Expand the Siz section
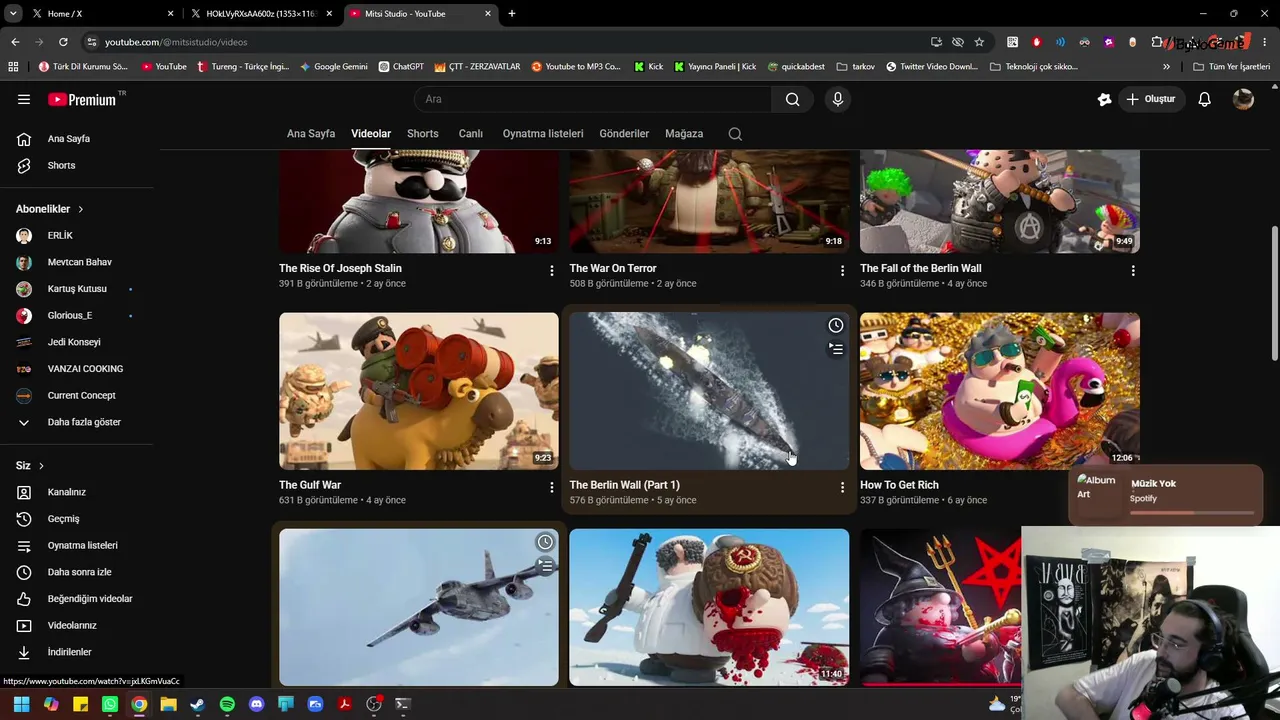Viewport: 1280px width, 720px height. (30, 466)
